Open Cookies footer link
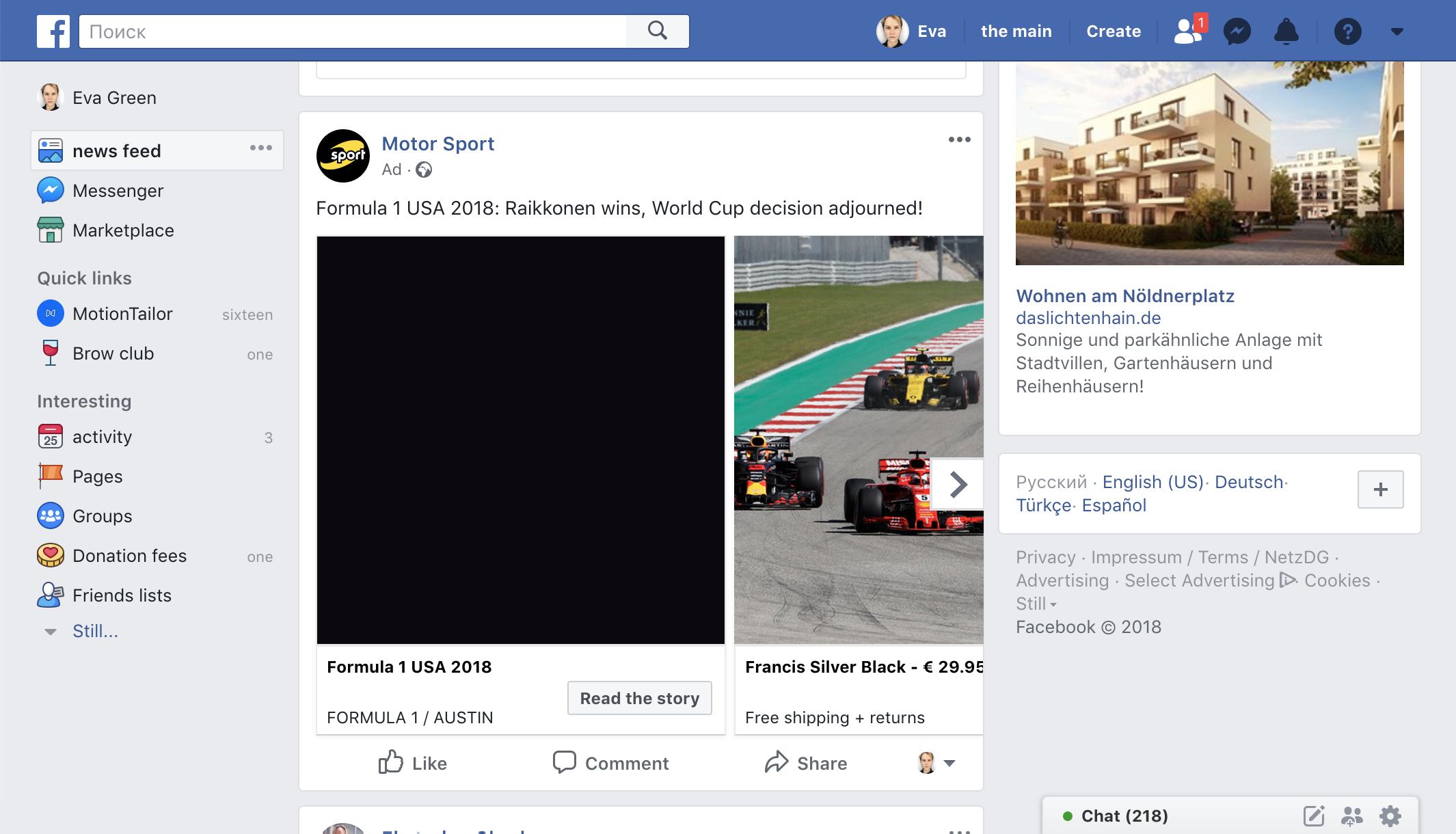Screen dimensions: 1456x834 click(1338, 580)
